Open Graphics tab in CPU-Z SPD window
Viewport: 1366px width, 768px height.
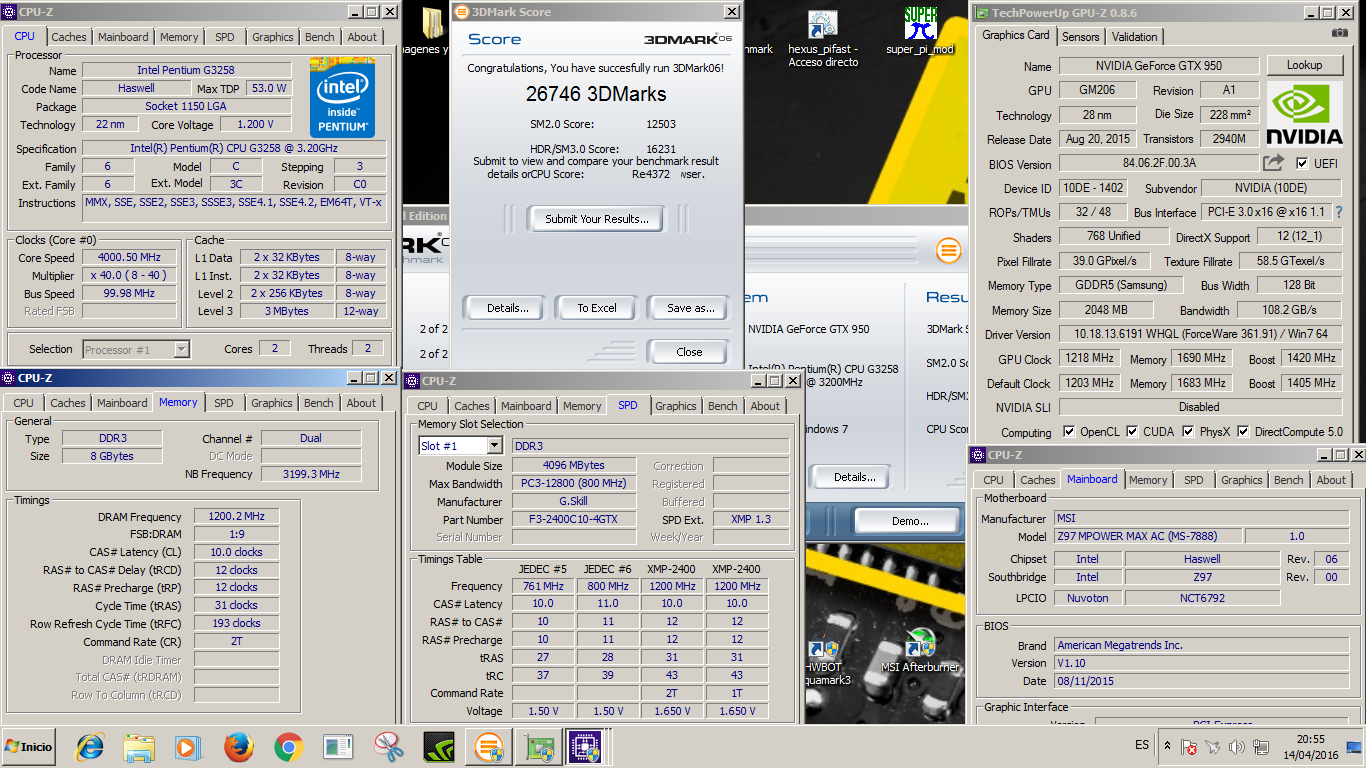675,406
